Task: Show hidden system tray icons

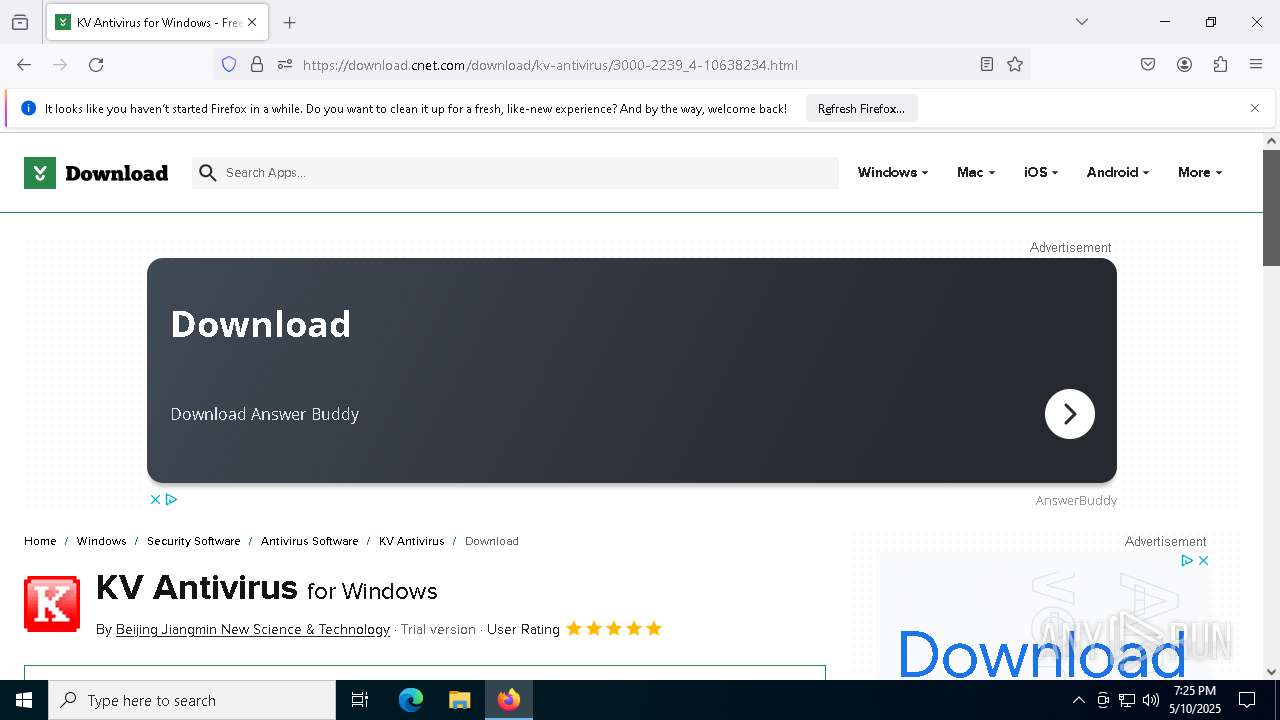Action: pyautogui.click(x=1078, y=700)
